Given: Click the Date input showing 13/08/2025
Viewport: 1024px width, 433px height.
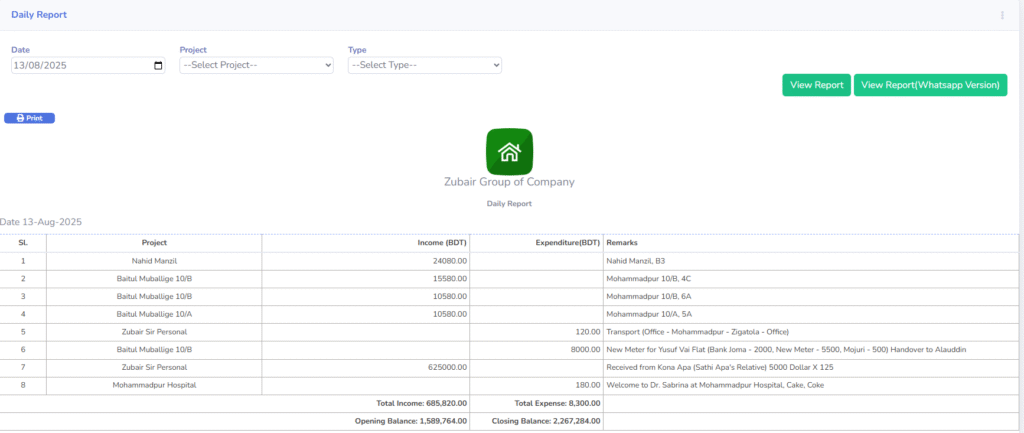Looking at the screenshot, I should (x=88, y=65).
